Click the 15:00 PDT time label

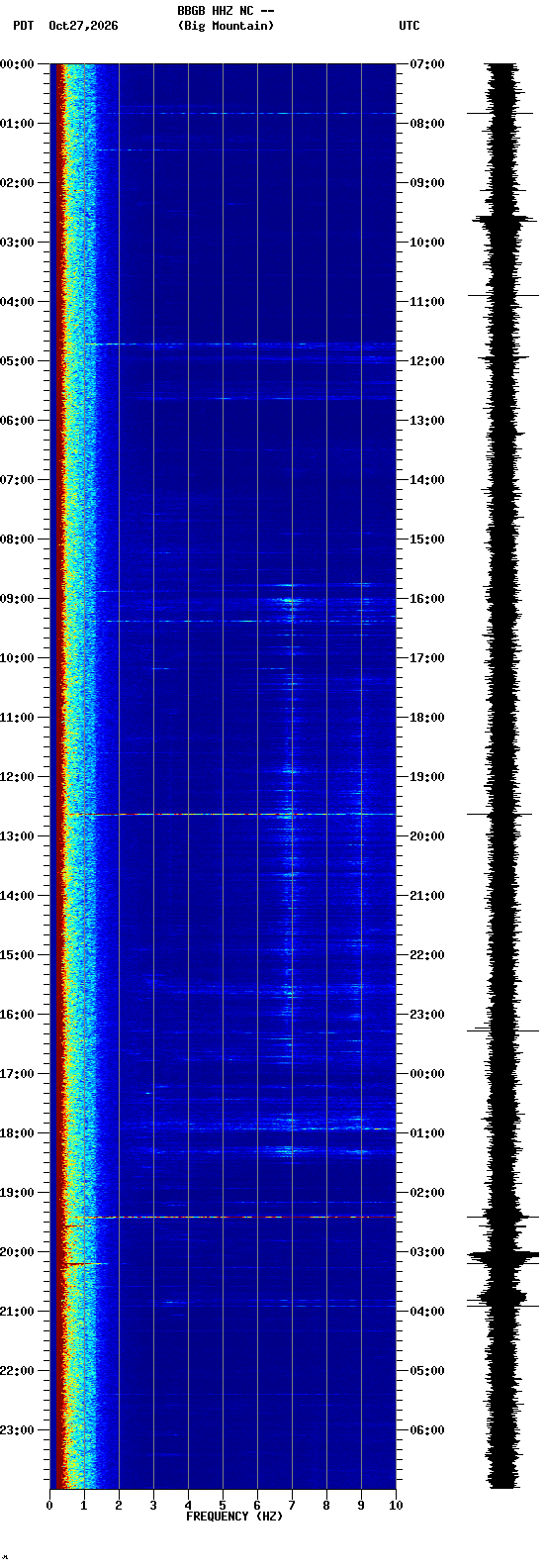(x=17, y=955)
